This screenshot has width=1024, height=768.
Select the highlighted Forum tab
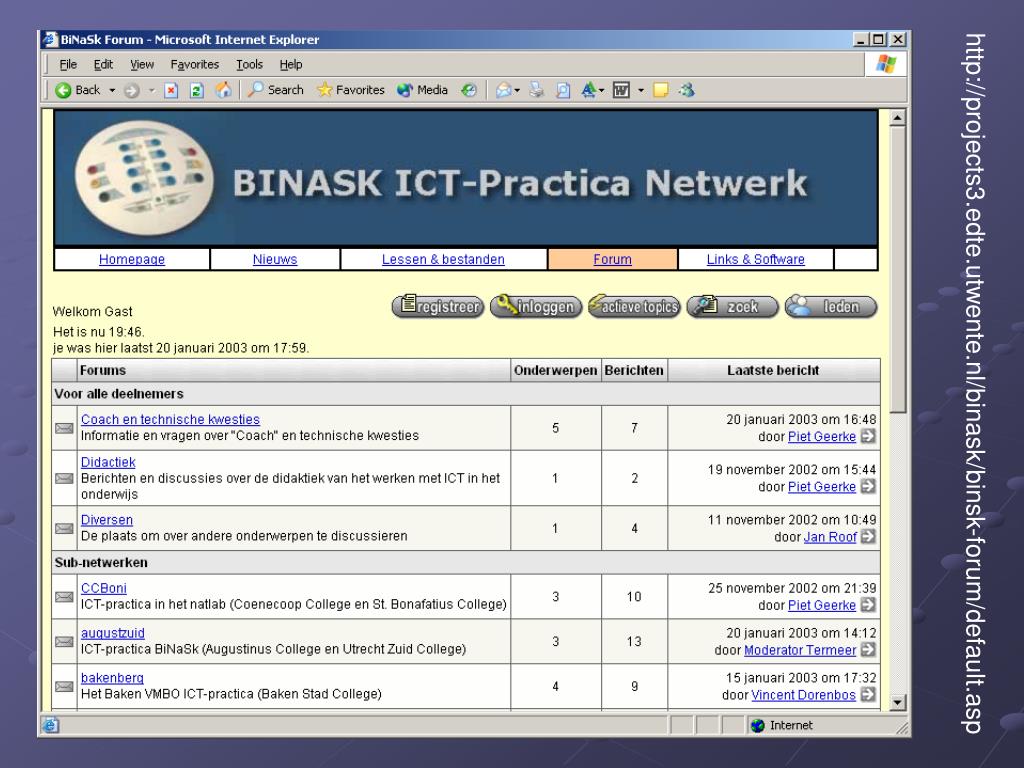tap(613, 259)
